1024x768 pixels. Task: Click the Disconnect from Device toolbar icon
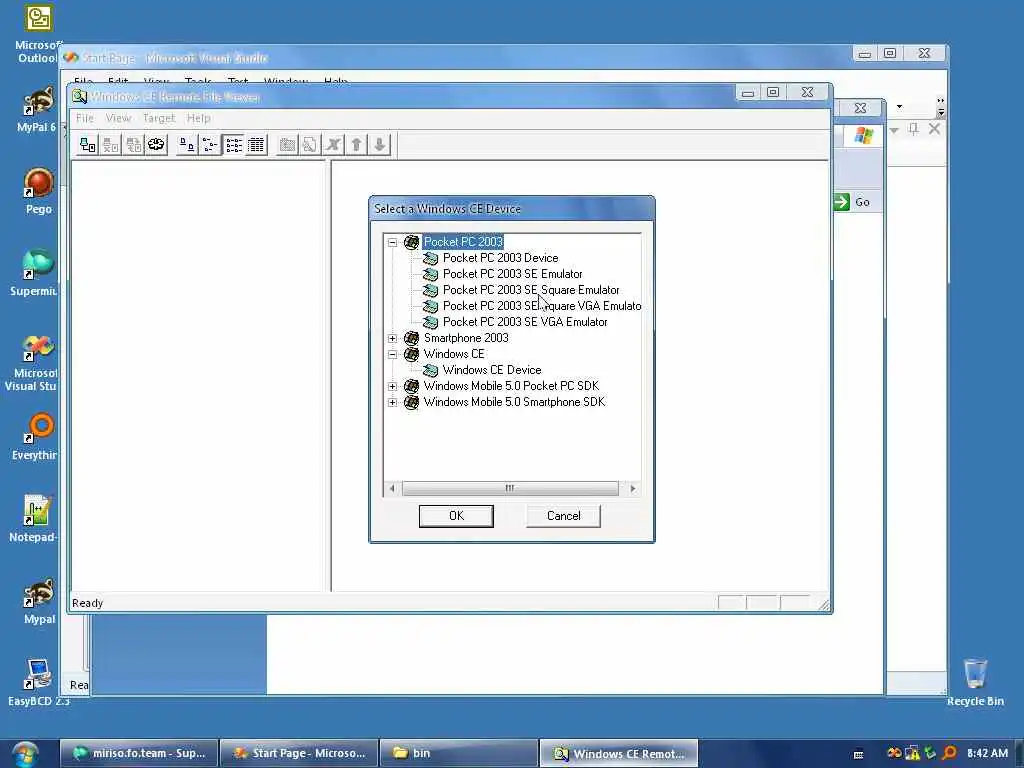click(x=110, y=144)
